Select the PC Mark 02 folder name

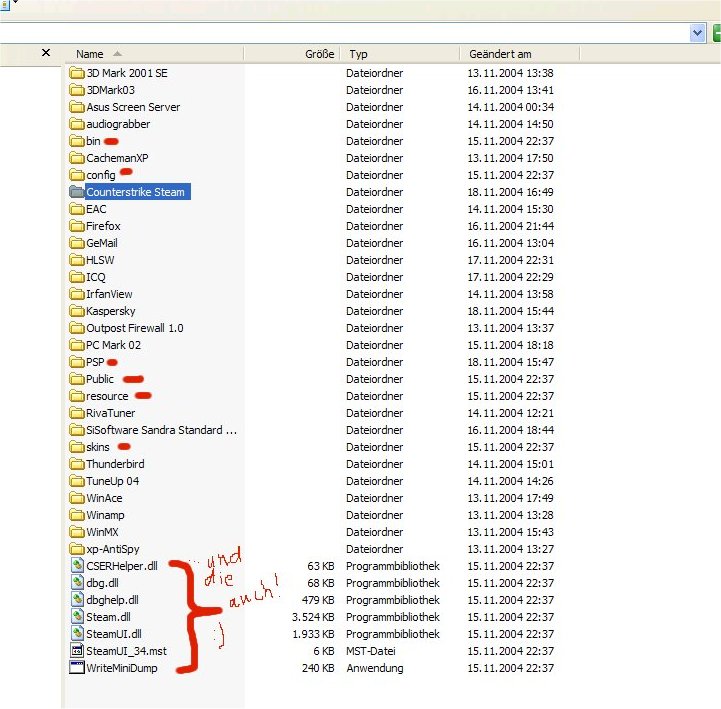coord(113,345)
